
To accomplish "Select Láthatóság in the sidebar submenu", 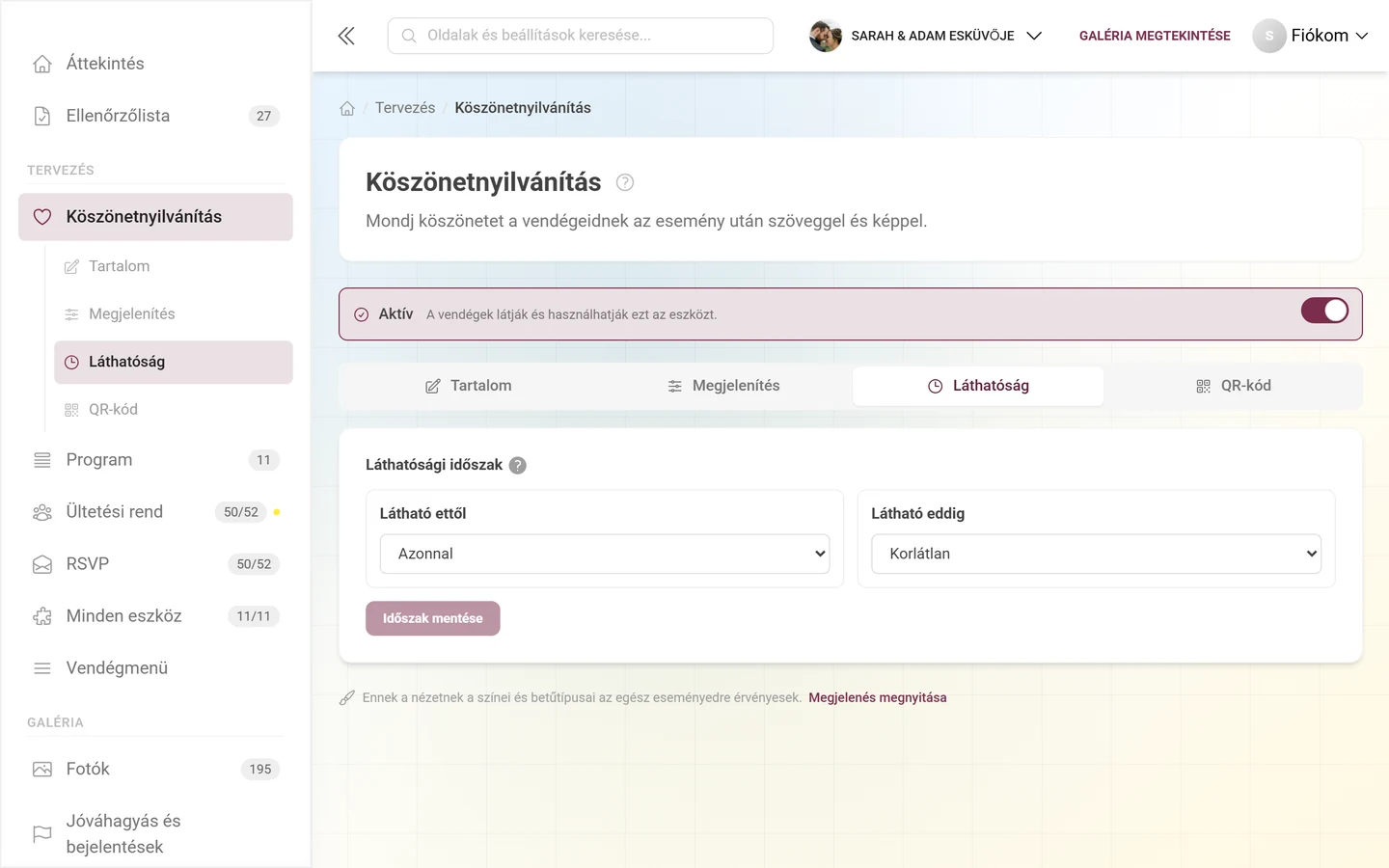I will (174, 362).
